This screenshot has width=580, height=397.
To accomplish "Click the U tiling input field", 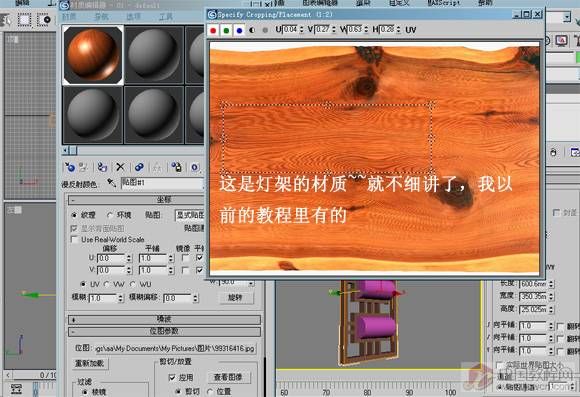I will click(x=153, y=258).
